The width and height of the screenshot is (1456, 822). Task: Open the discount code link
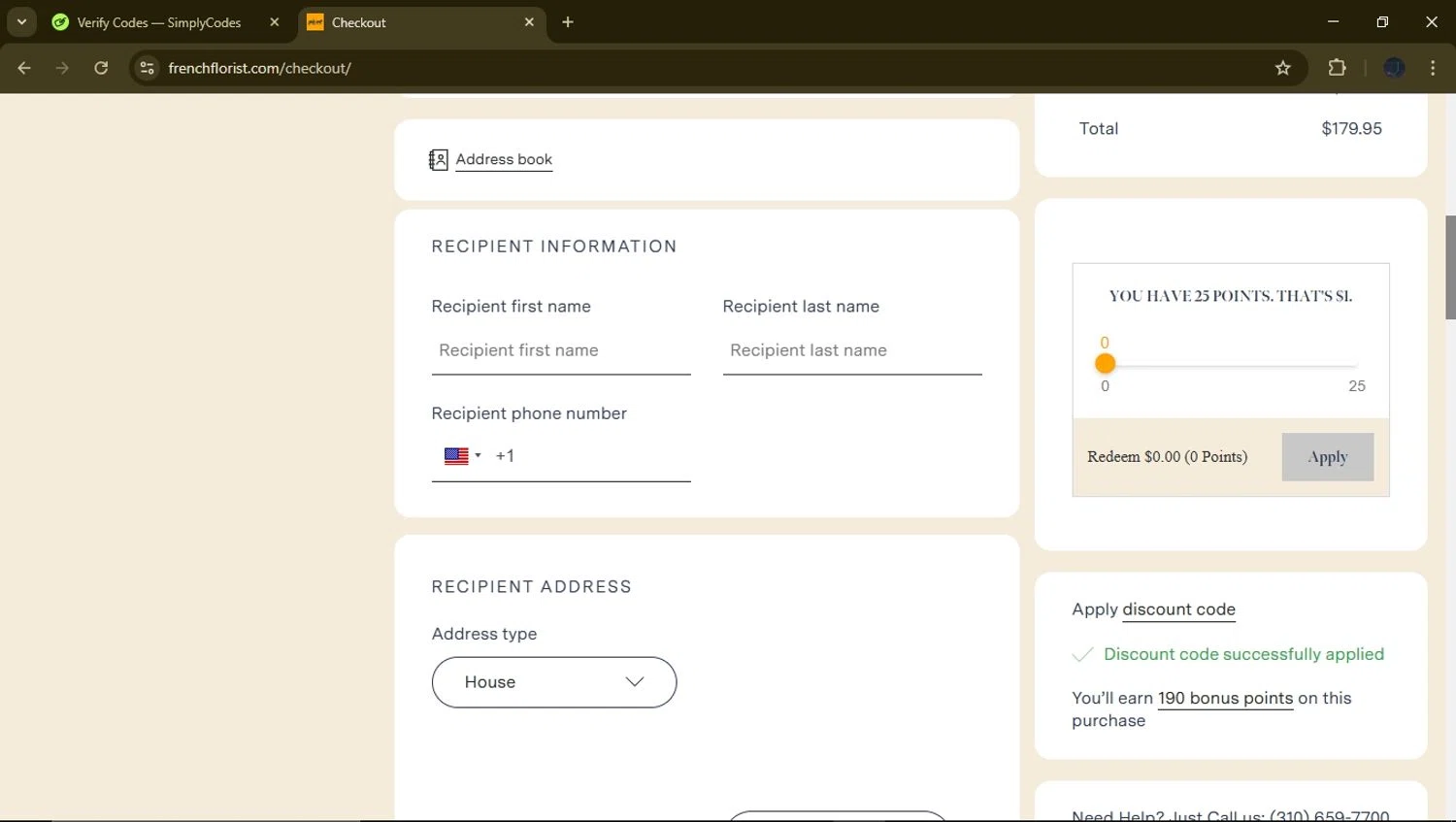coord(1178,609)
